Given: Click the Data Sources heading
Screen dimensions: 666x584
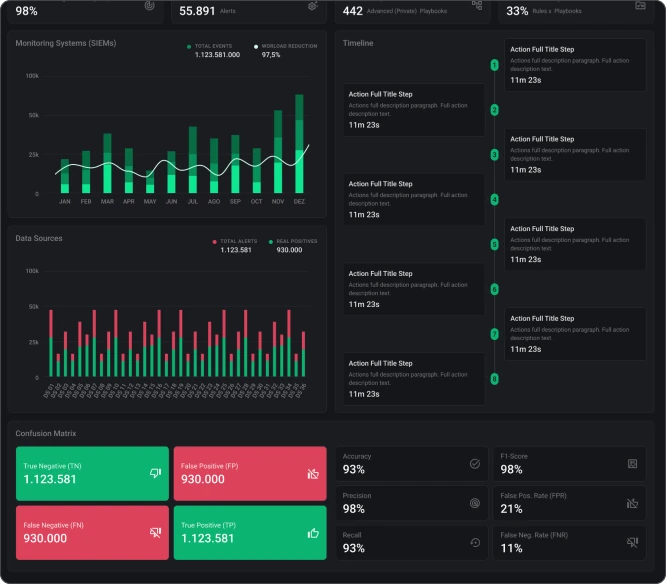Looking at the screenshot, I should (x=39, y=238).
